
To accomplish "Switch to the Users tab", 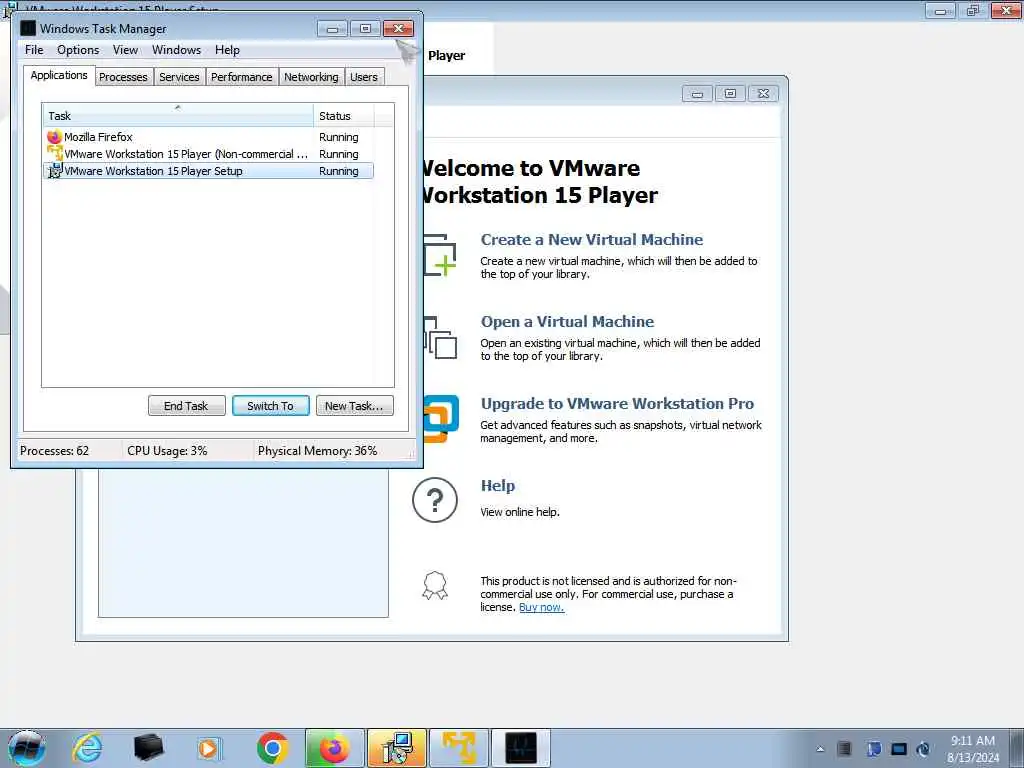I will (364, 77).
